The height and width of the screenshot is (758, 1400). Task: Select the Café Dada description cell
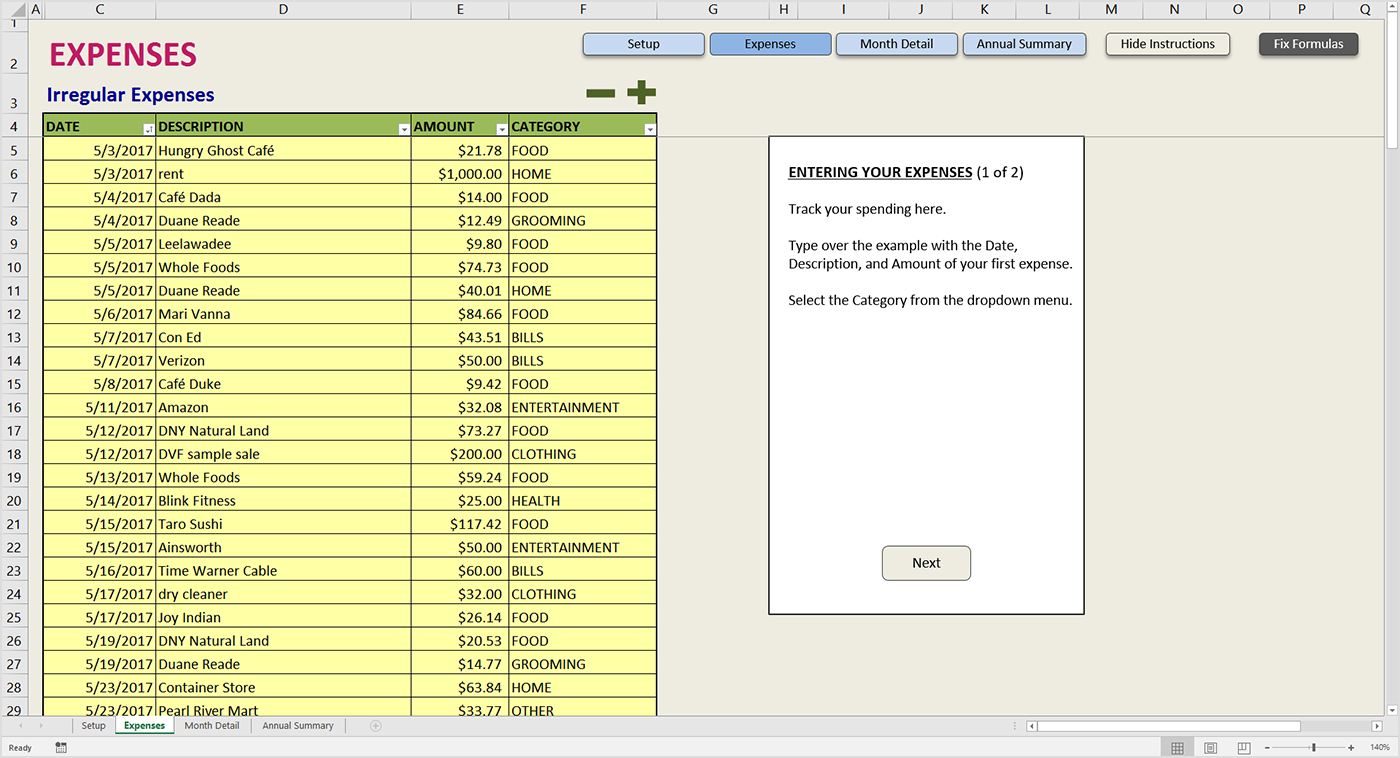tap(283, 197)
